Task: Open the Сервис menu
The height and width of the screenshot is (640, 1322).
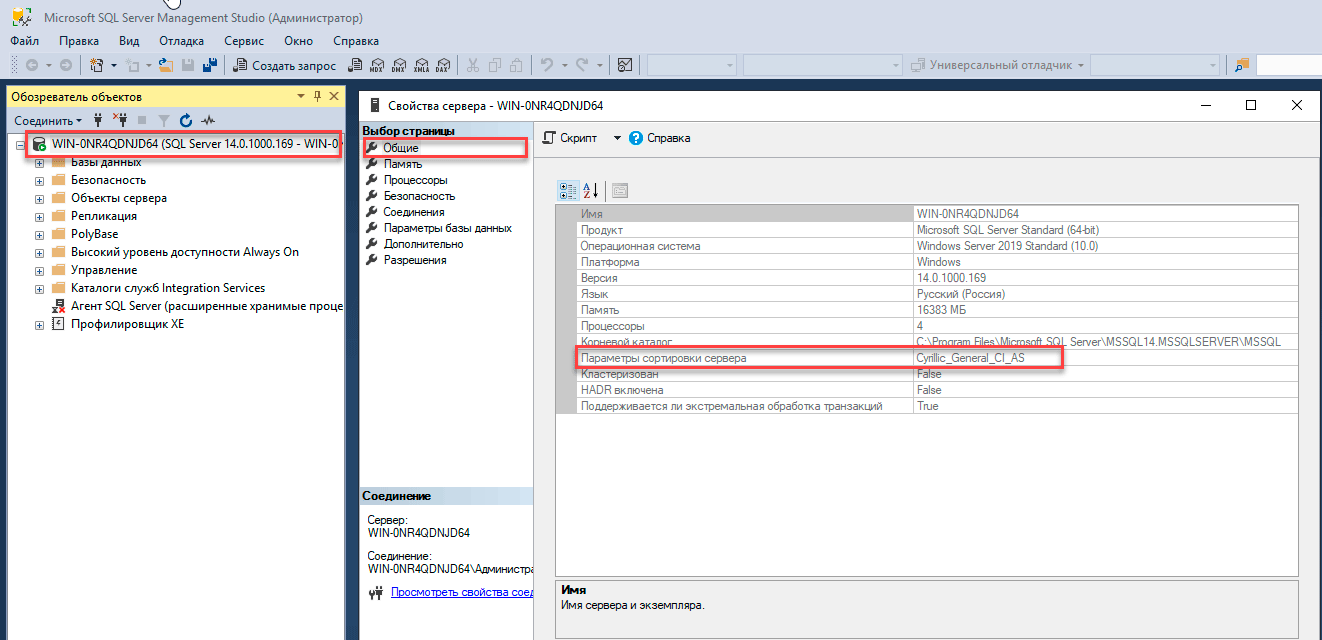Action: (x=244, y=41)
